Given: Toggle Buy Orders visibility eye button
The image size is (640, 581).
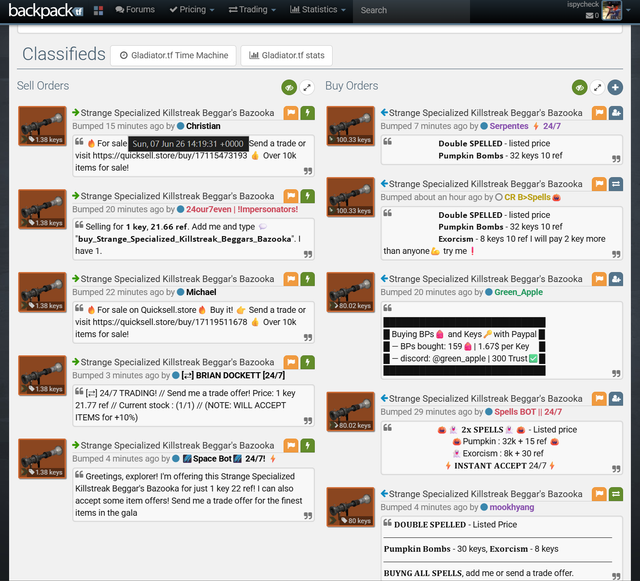Looking at the screenshot, I should click(x=580, y=87).
